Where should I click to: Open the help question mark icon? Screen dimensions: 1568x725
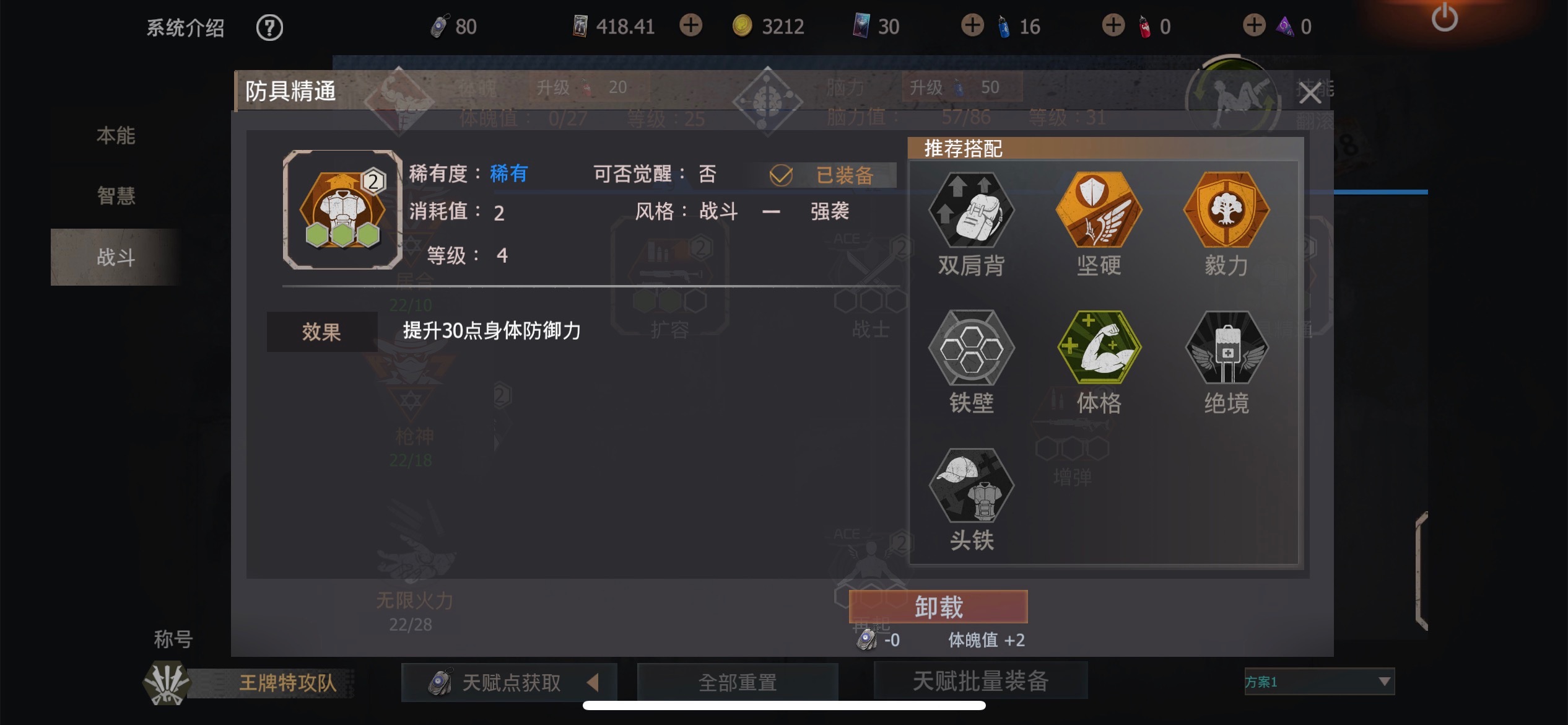click(x=269, y=27)
